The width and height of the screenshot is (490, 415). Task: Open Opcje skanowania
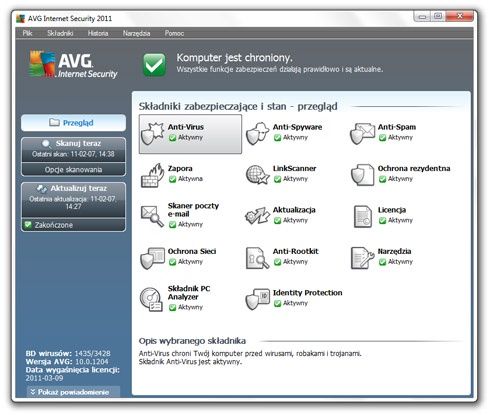pos(73,169)
